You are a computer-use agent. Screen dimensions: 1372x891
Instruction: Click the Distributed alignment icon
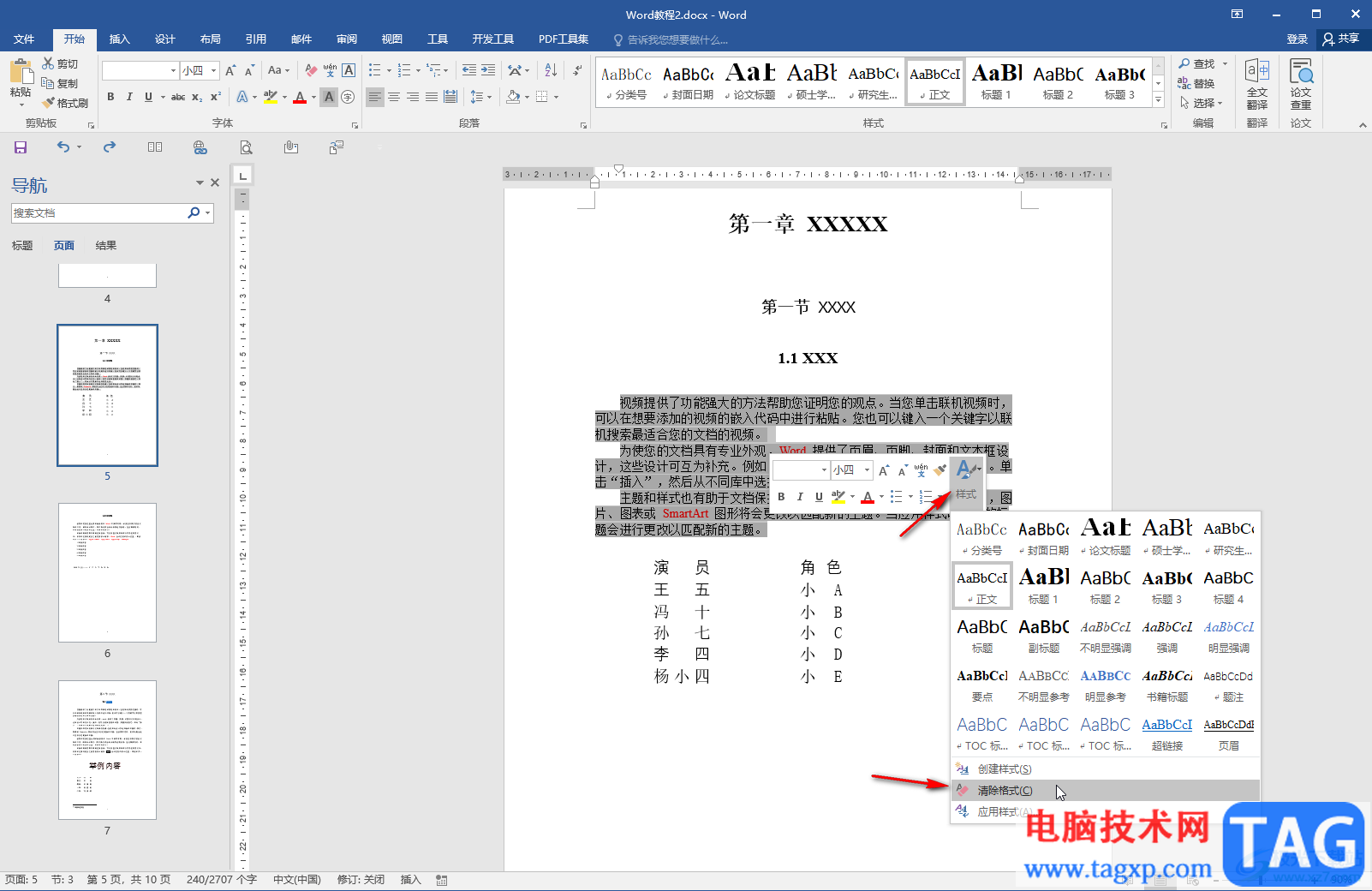450,97
